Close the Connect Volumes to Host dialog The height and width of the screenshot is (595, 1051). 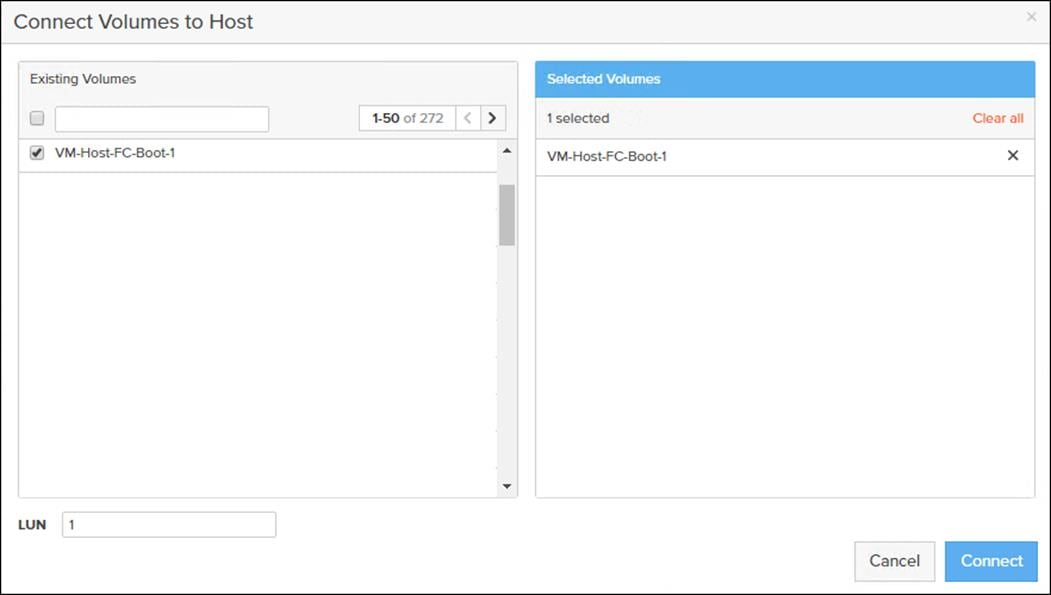pos(1031,16)
